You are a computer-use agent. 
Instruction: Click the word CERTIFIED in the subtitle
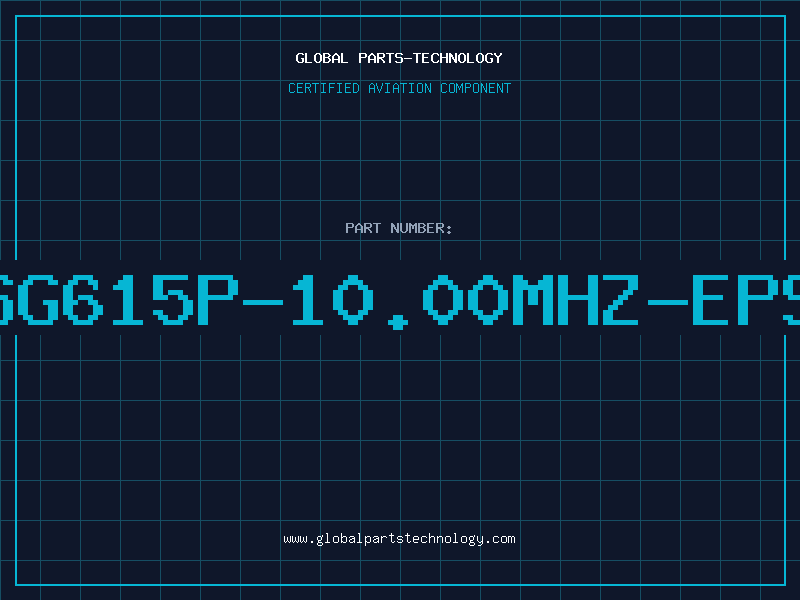coord(324,88)
